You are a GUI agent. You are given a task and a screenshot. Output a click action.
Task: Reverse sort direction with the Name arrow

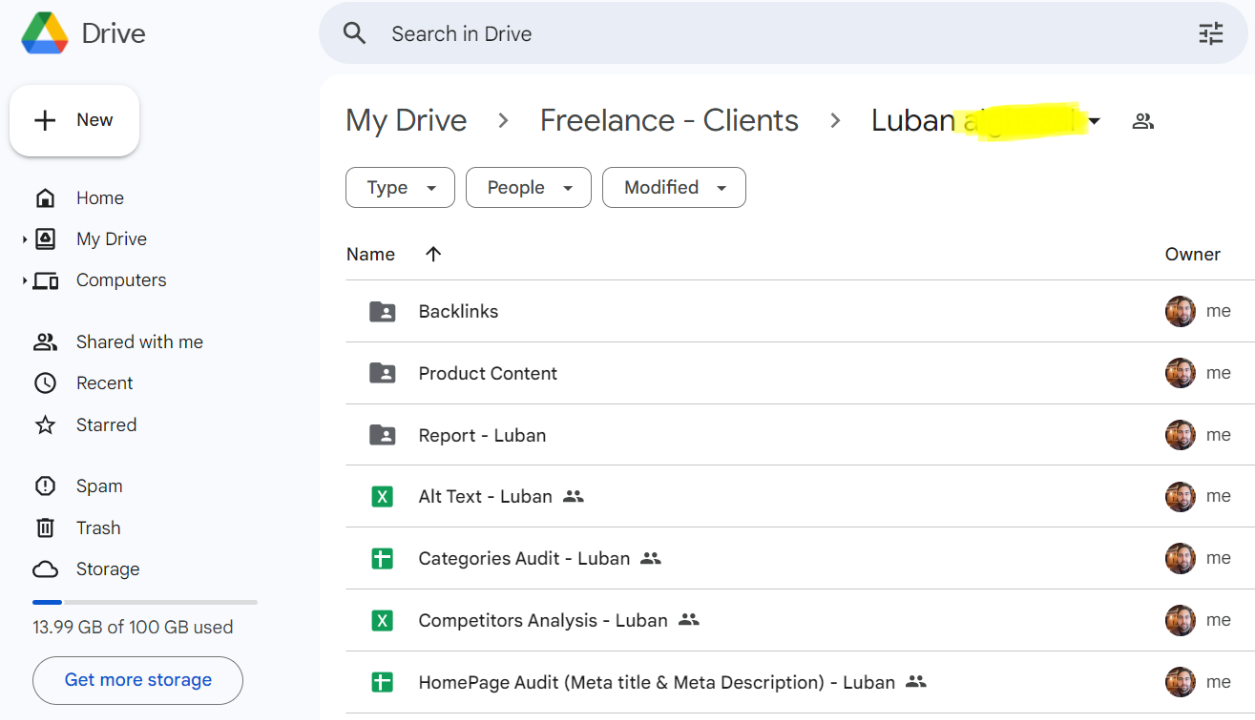click(x=433, y=254)
